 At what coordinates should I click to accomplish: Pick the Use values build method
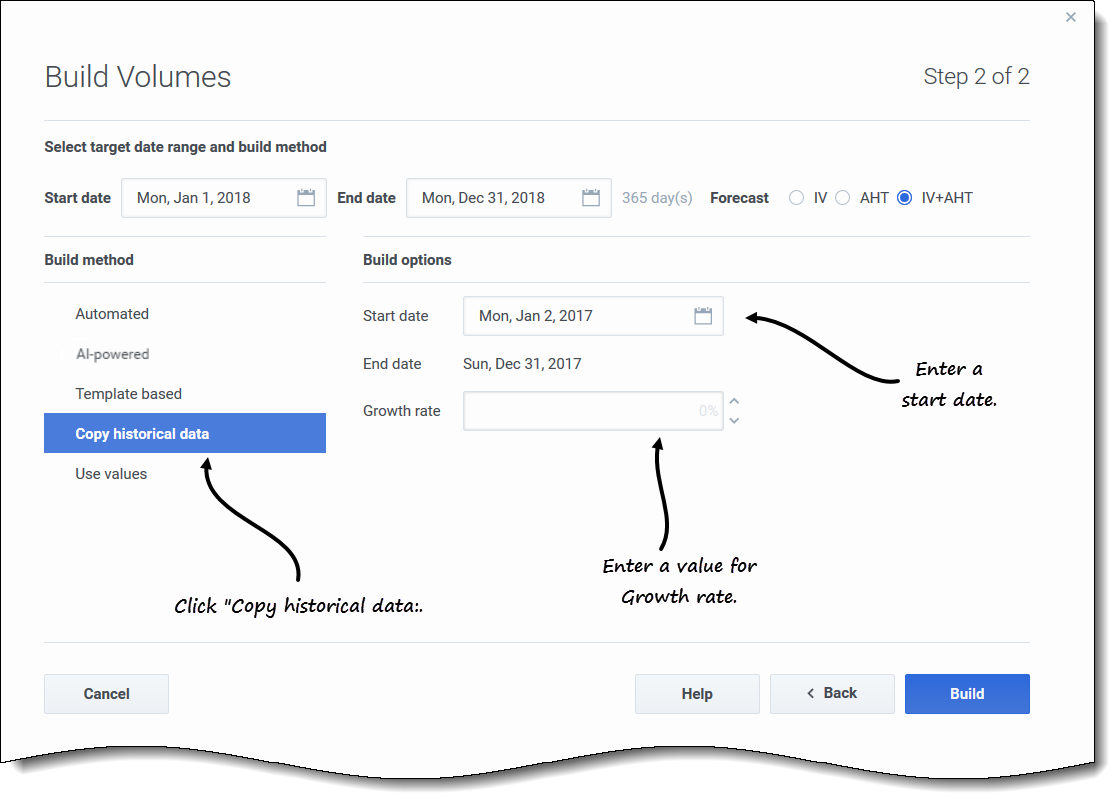click(x=111, y=474)
